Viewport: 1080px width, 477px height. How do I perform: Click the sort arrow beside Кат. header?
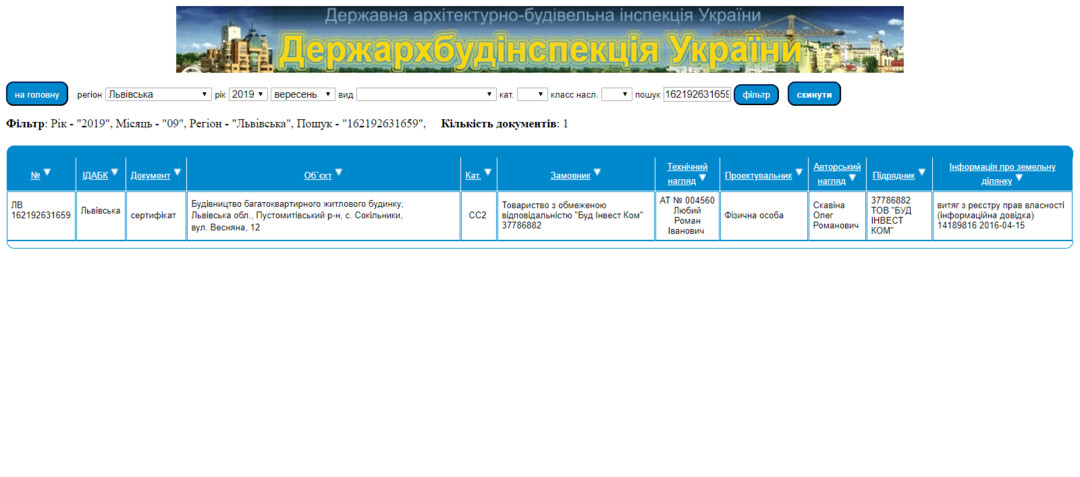tap(488, 172)
